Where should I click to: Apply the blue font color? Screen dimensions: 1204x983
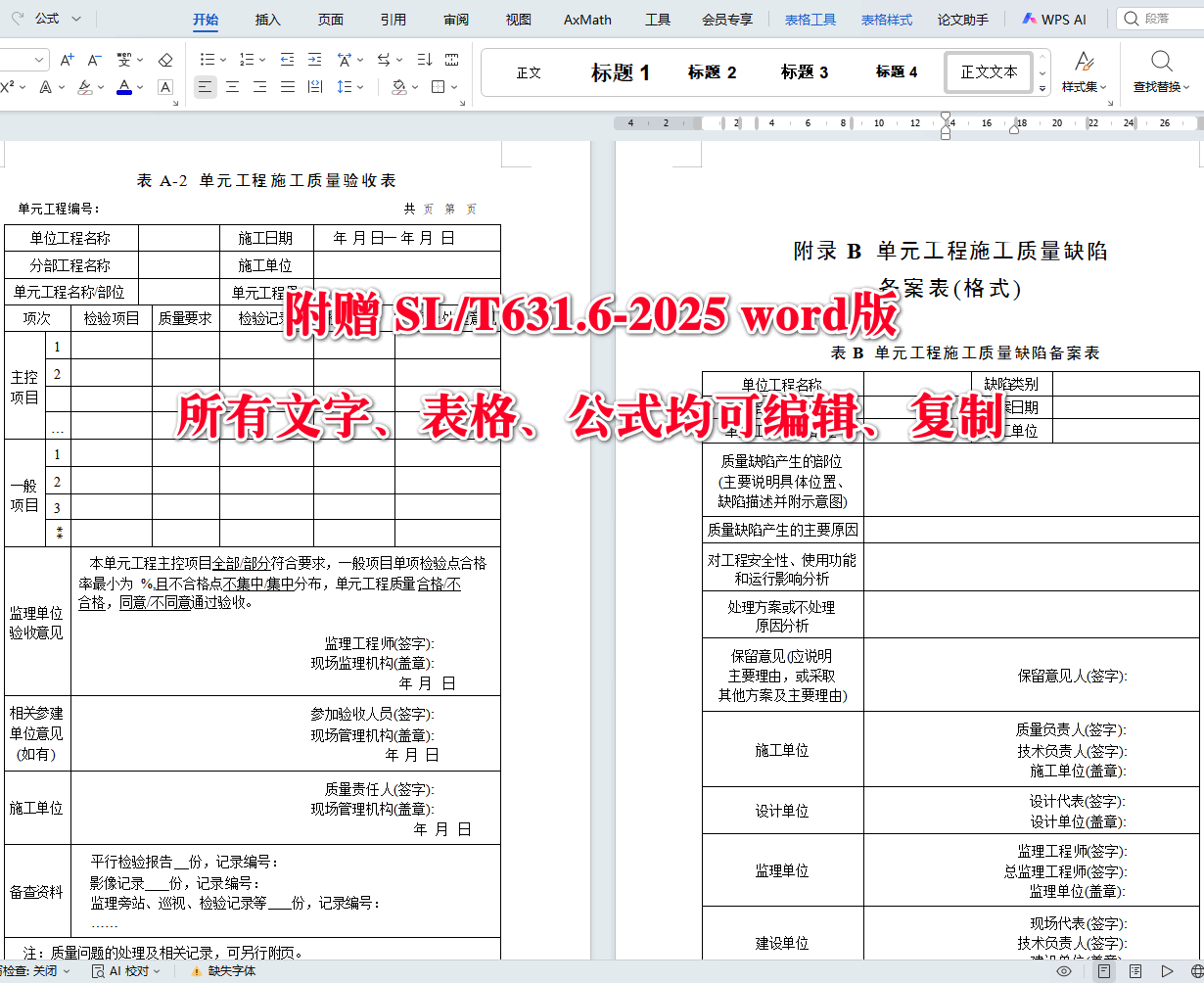coord(124,87)
